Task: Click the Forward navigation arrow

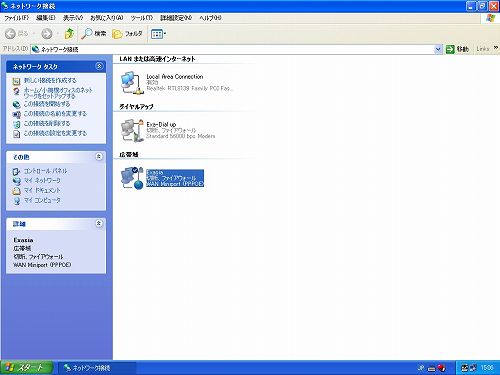Action: pyautogui.click(x=47, y=33)
